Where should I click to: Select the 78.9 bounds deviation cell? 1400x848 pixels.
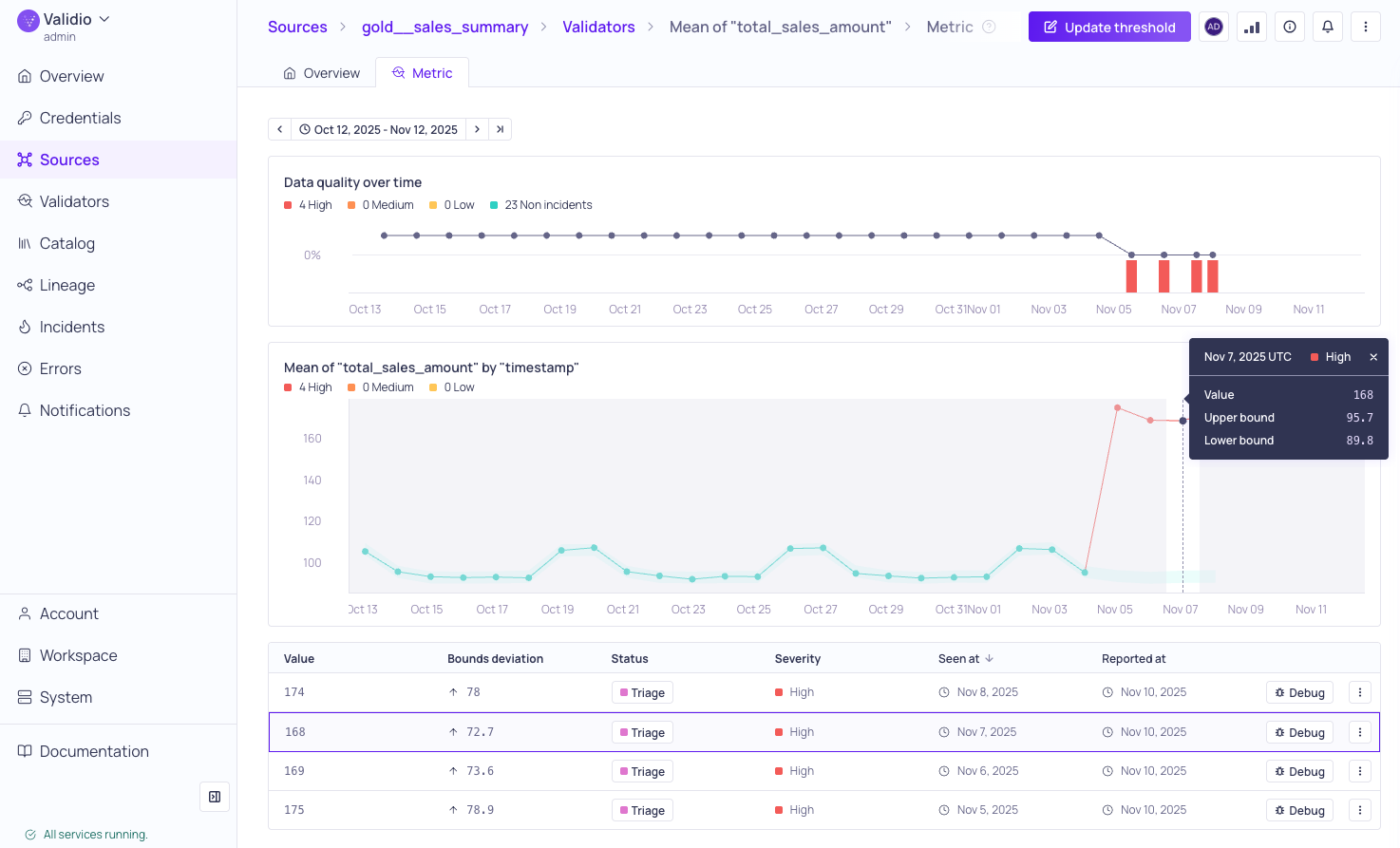click(472, 810)
